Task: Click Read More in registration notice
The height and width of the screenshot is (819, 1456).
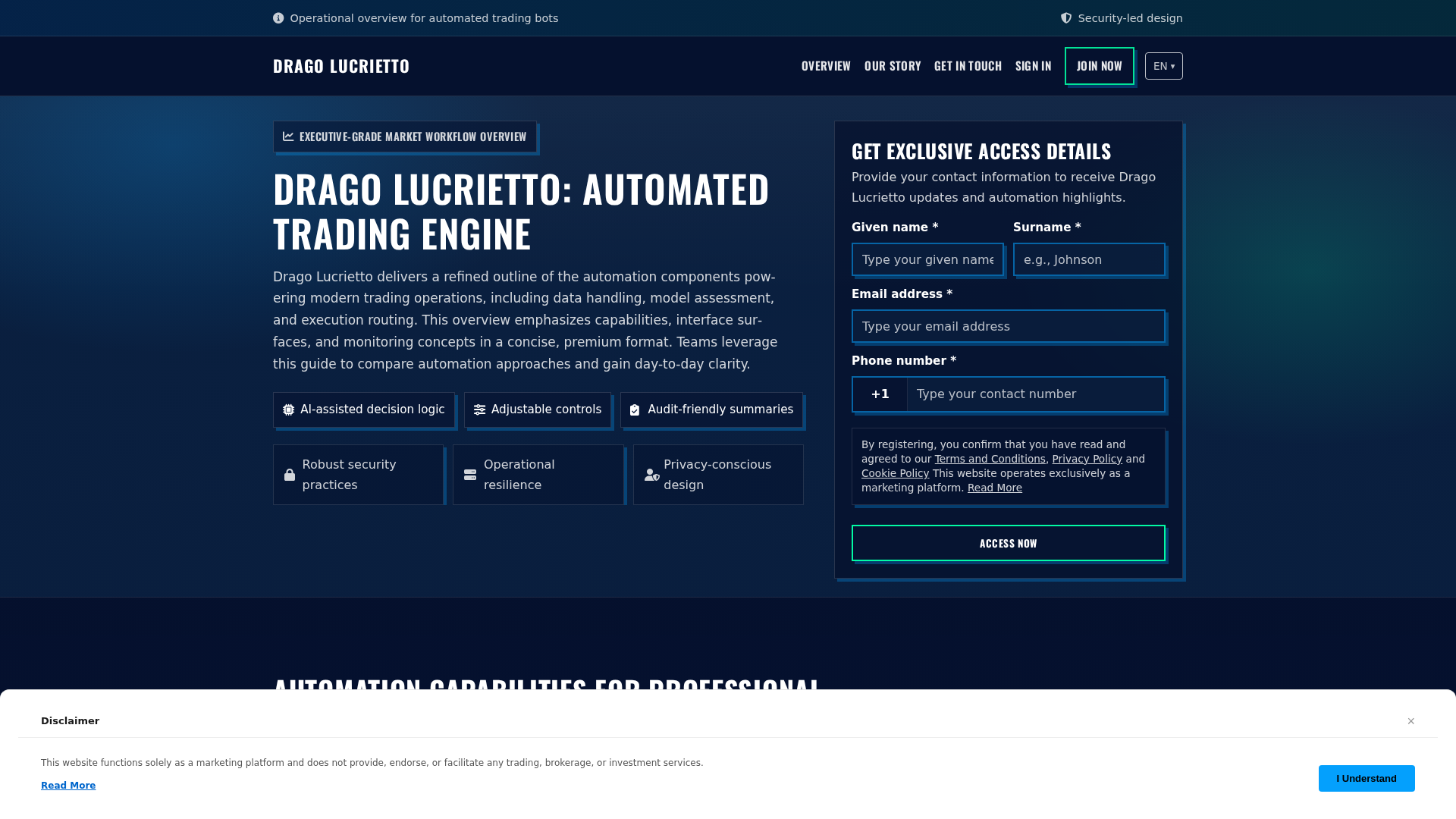Action: tap(994, 488)
